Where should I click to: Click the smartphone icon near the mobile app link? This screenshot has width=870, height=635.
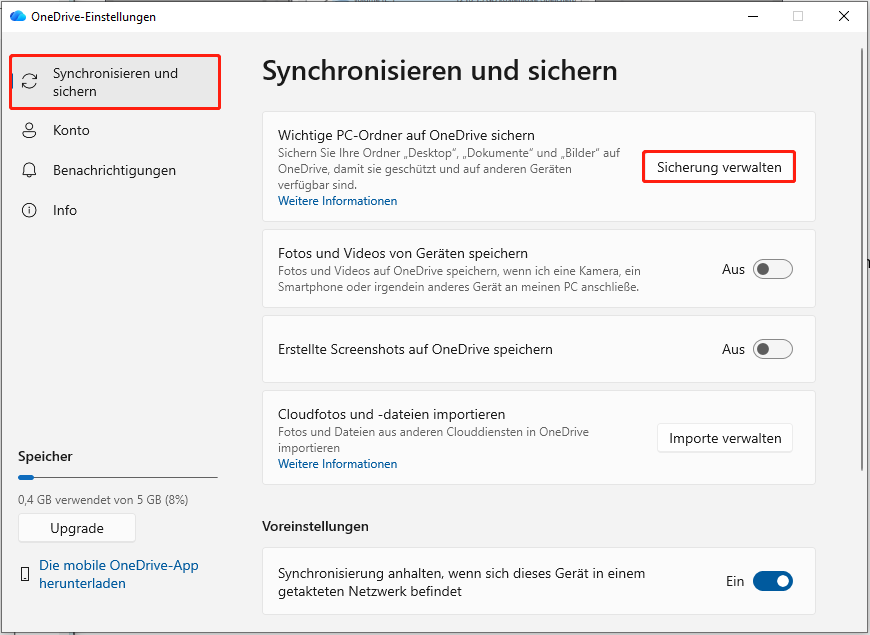coord(23,573)
